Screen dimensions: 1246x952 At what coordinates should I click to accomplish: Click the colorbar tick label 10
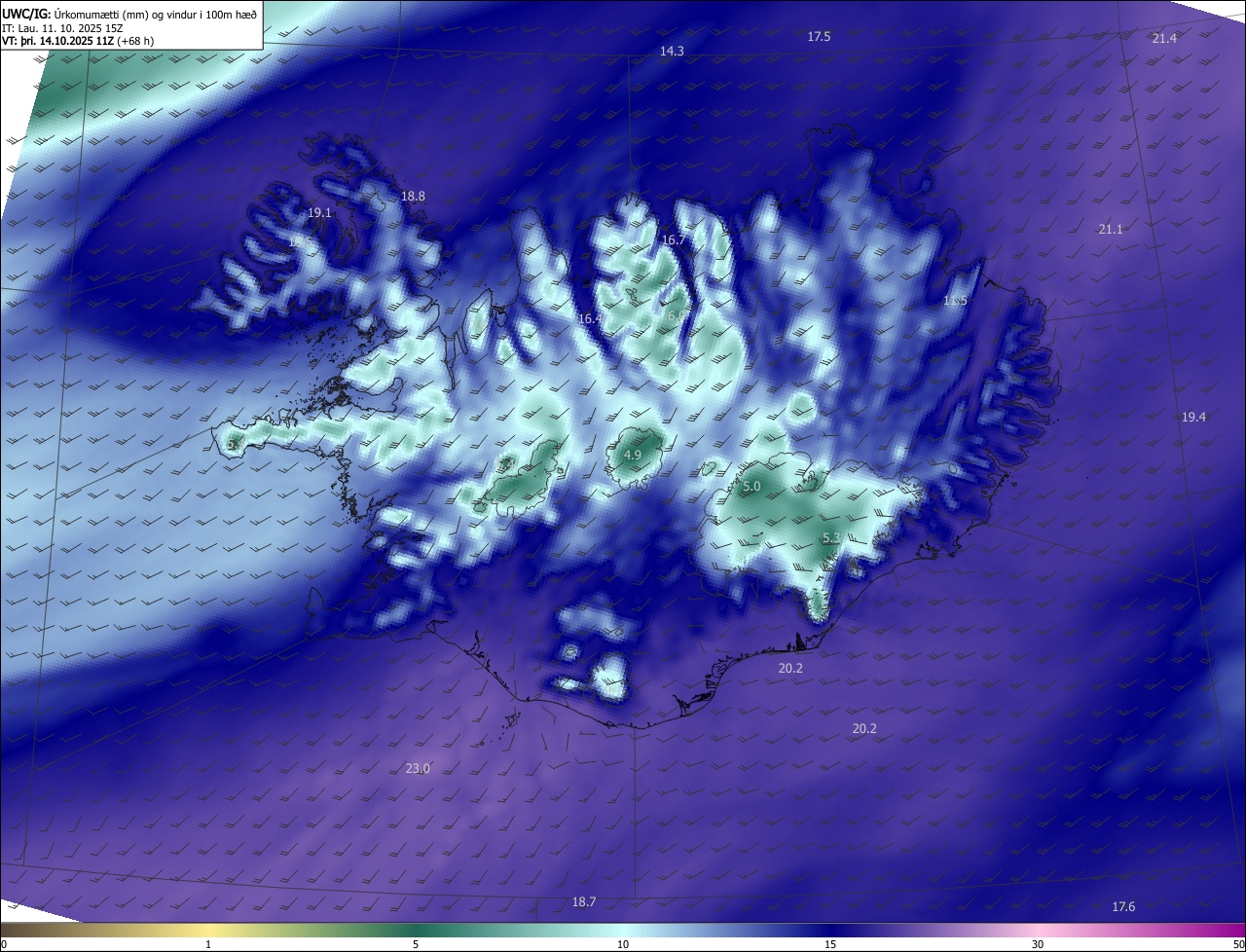pyautogui.click(x=623, y=944)
